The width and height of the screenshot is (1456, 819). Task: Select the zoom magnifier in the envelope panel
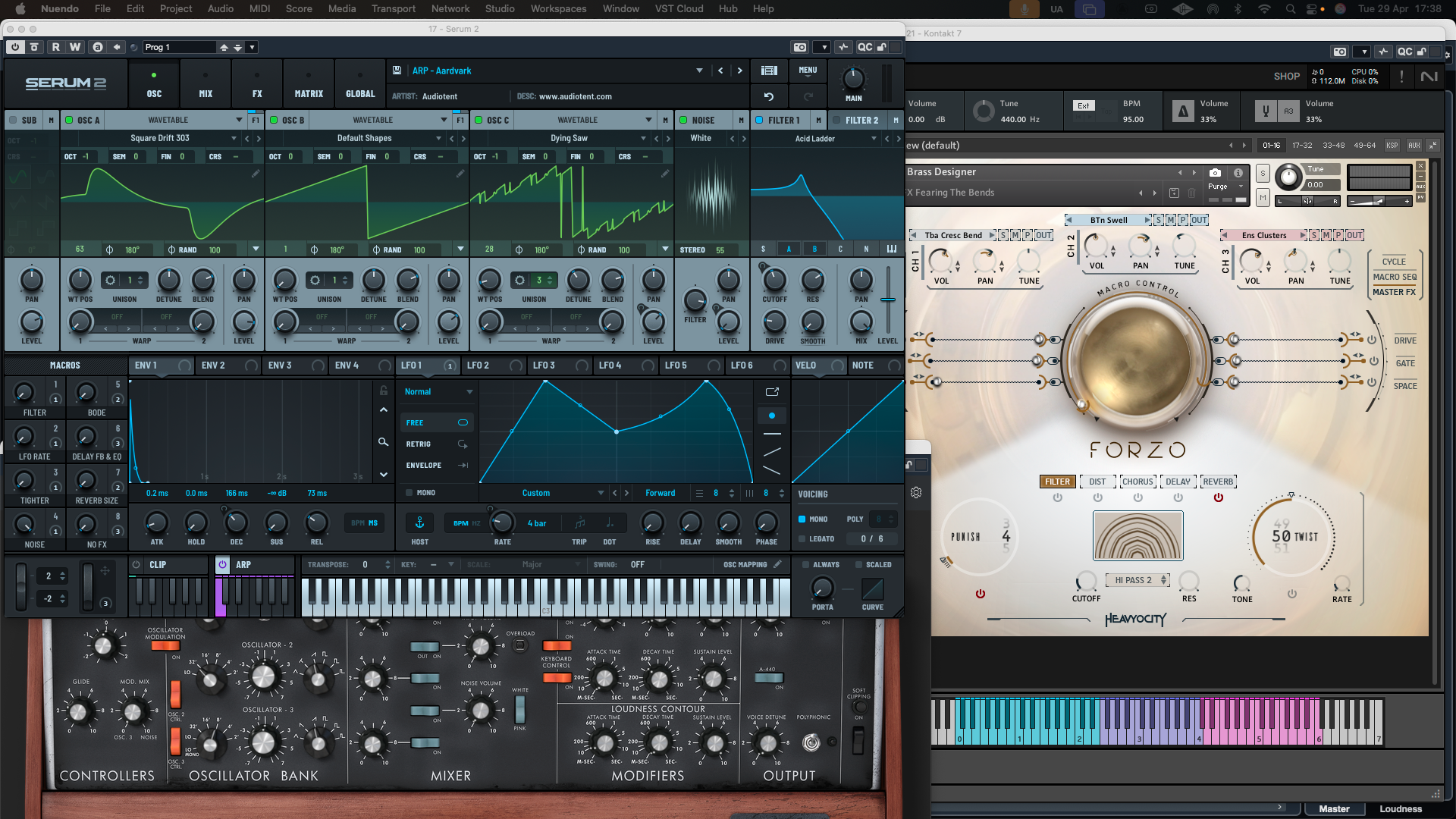[x=383, y=442]
